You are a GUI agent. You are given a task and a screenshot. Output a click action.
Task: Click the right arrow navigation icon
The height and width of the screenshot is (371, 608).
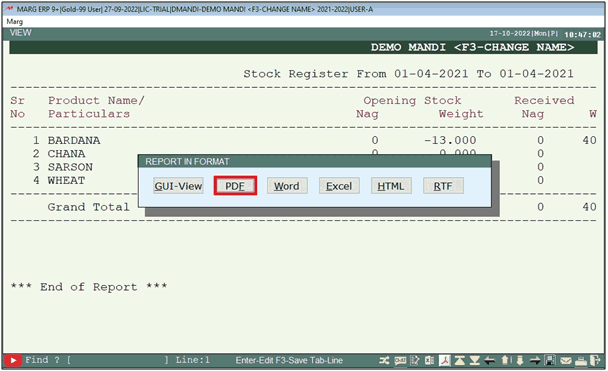[x=535, y=361]
